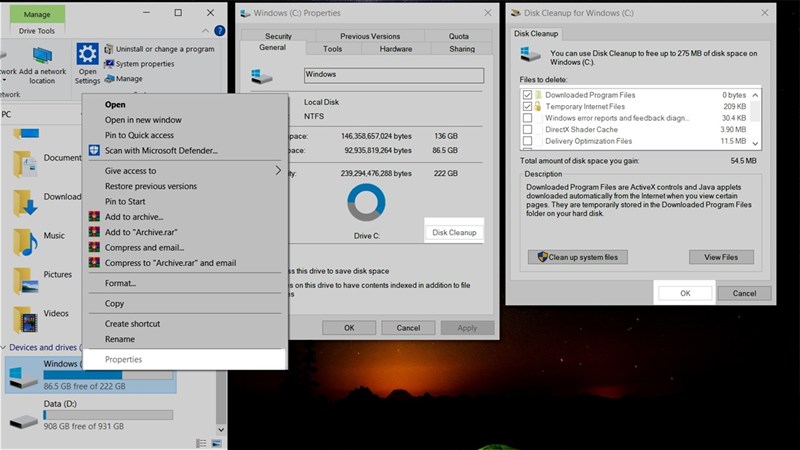Click Disk Cleanup drive icon in description
The width and height of the screenshot is (800, 450).
530,54
